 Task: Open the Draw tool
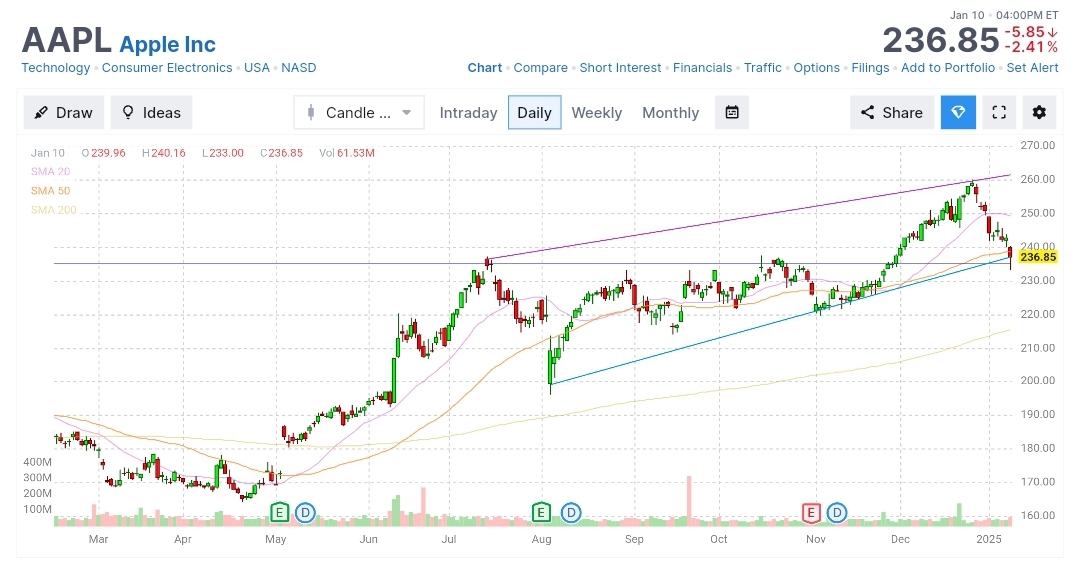coord(63,112)
